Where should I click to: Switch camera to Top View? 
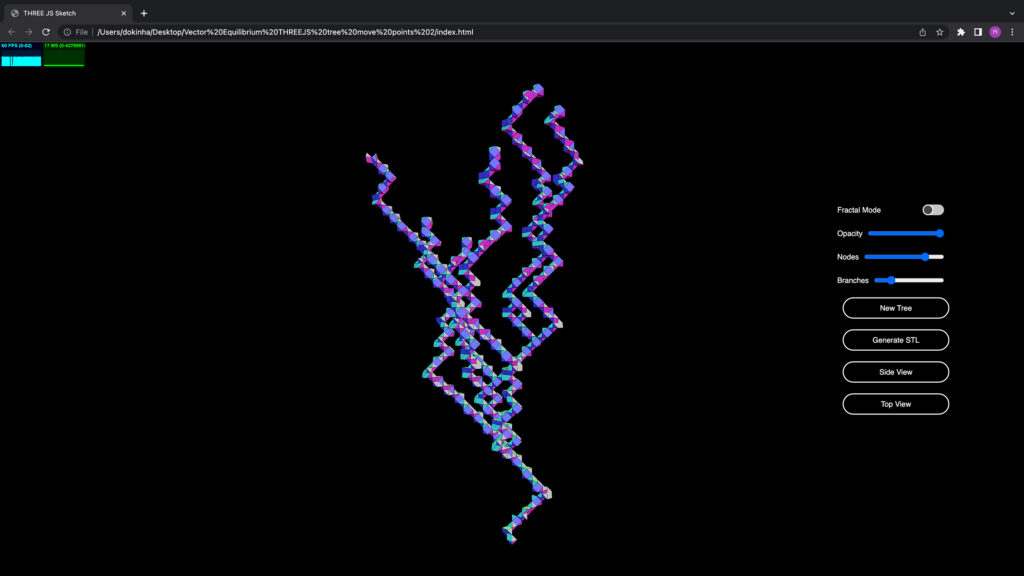tap(895, 403)
